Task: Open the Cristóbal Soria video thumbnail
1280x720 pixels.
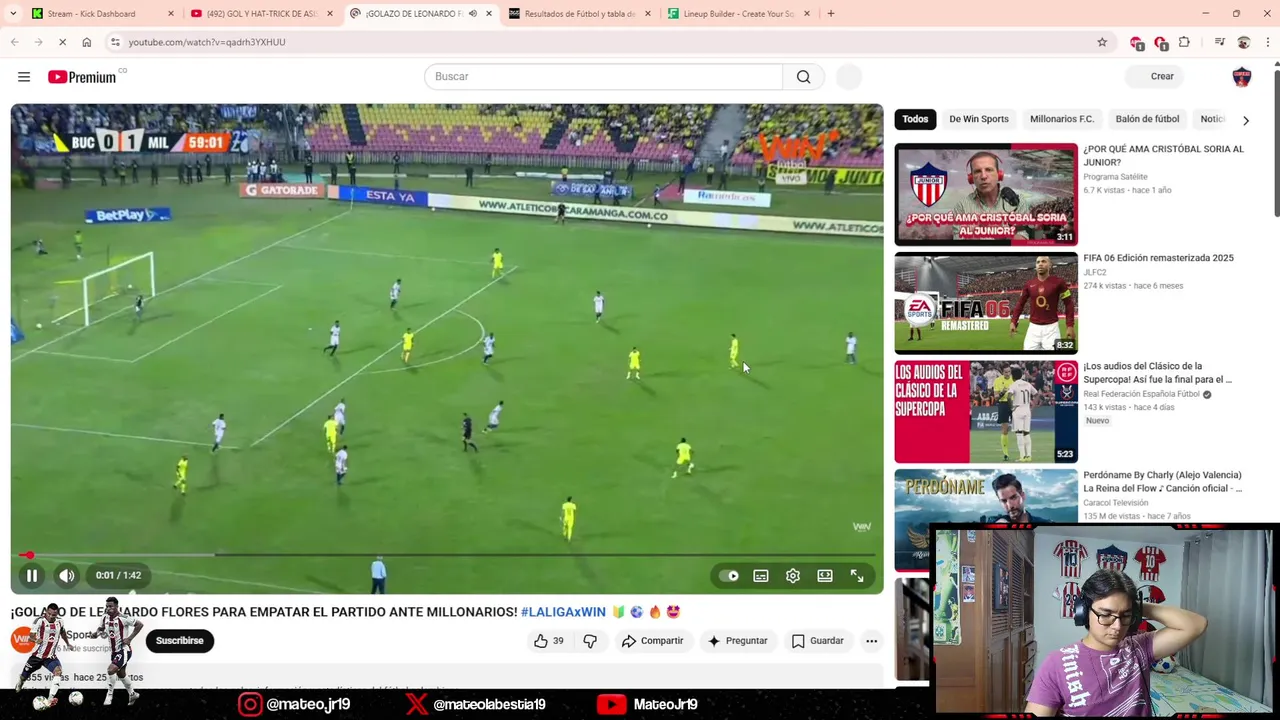Action: pyautogui.click(x=986, y=195)
